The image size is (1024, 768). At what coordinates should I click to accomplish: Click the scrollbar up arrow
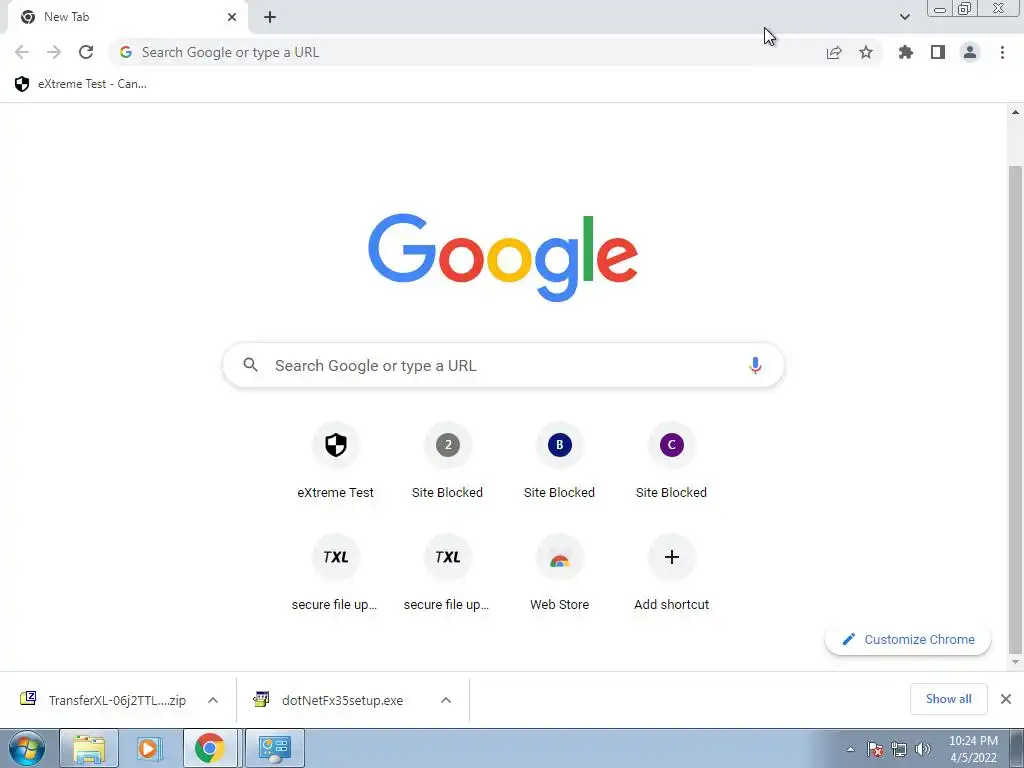1015,112
